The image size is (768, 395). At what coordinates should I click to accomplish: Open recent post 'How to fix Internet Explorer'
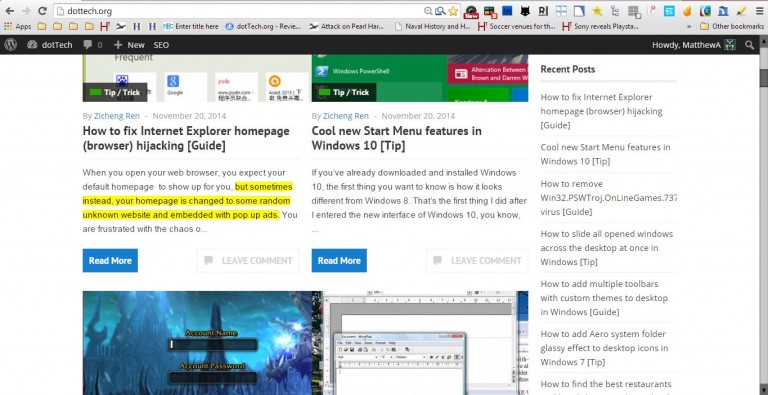(x=601, y=111)
